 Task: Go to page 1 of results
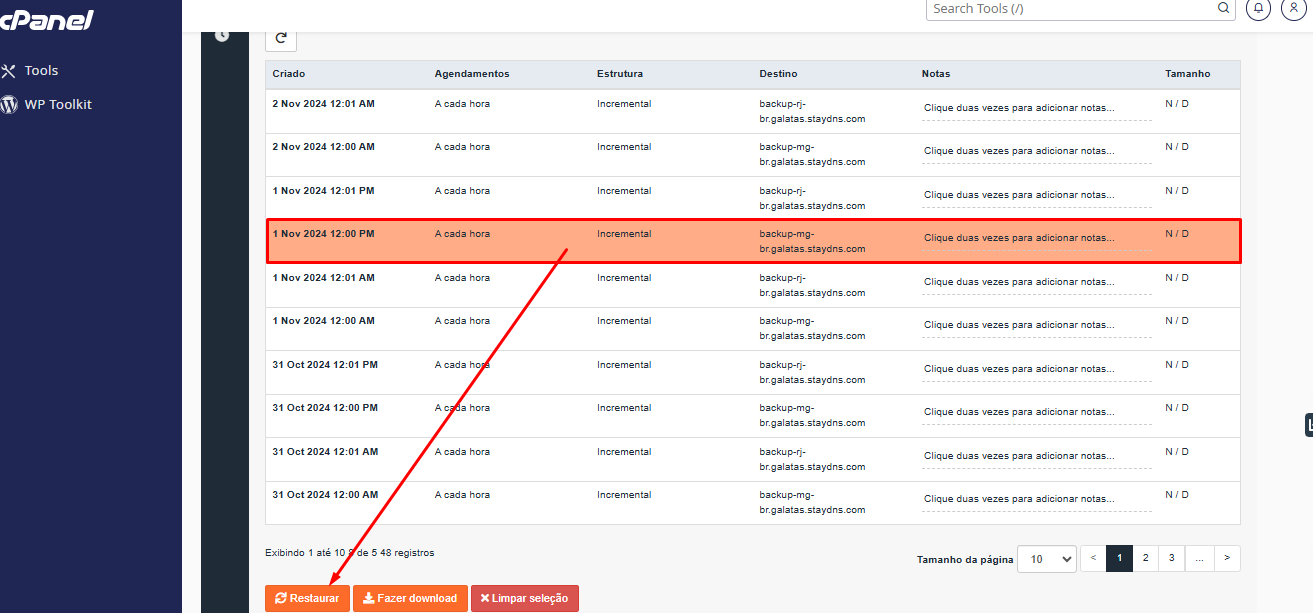pyautogui.click(x=1119, y=558)
